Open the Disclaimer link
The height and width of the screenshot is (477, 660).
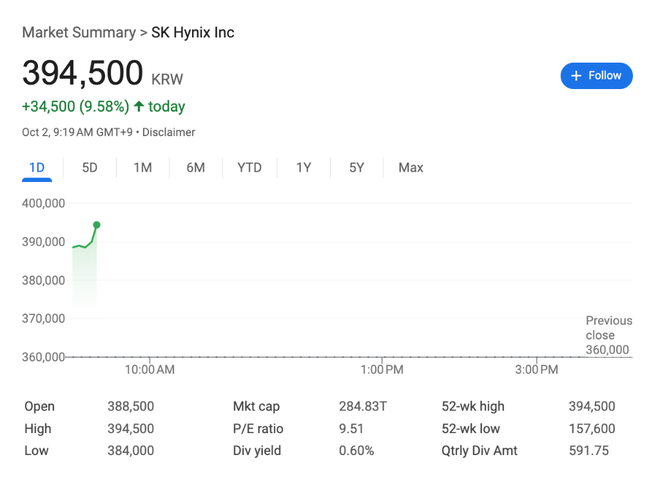pyautogui.click(x=171, y=132)
